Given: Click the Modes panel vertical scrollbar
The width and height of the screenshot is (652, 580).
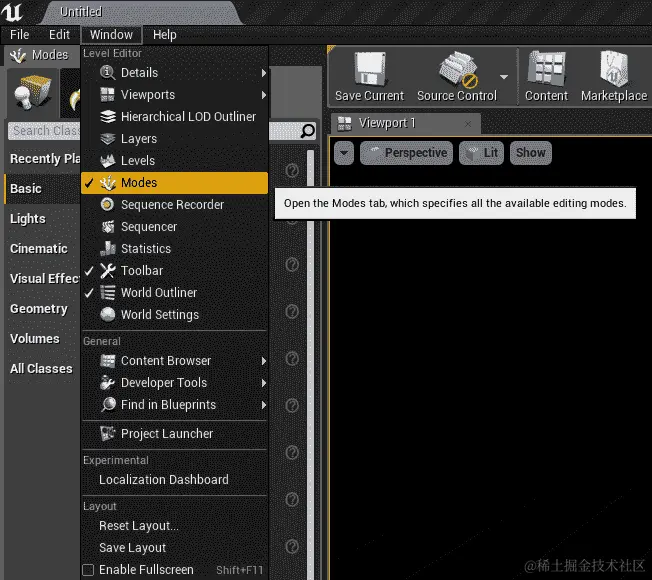Looking at the screenshot, I should click(x=310, y=364).
